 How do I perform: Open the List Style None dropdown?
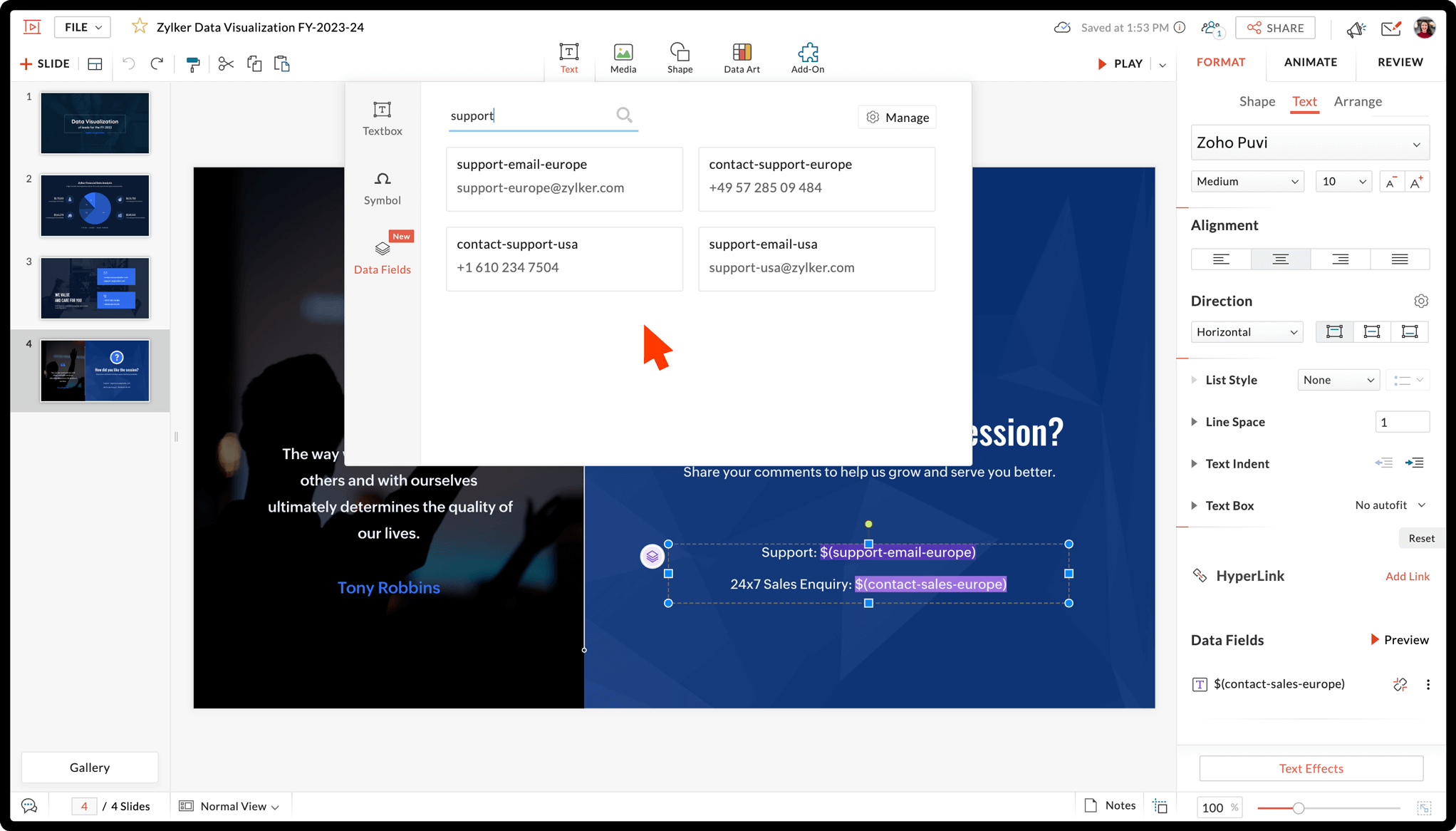pyautogui.click(x=1338, y=380)
